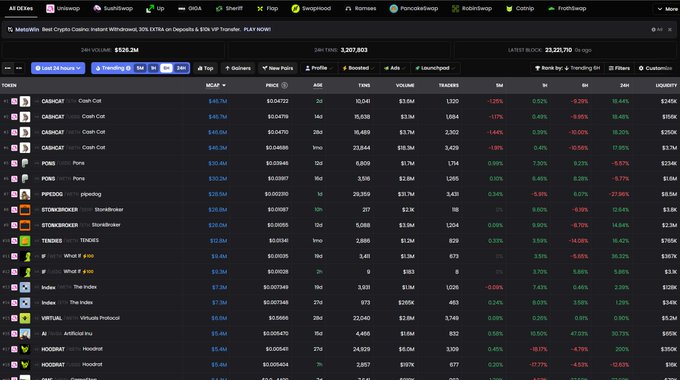Screen dimensions: 680x380
Task: Click the New Pairs button
Action: 278,68
